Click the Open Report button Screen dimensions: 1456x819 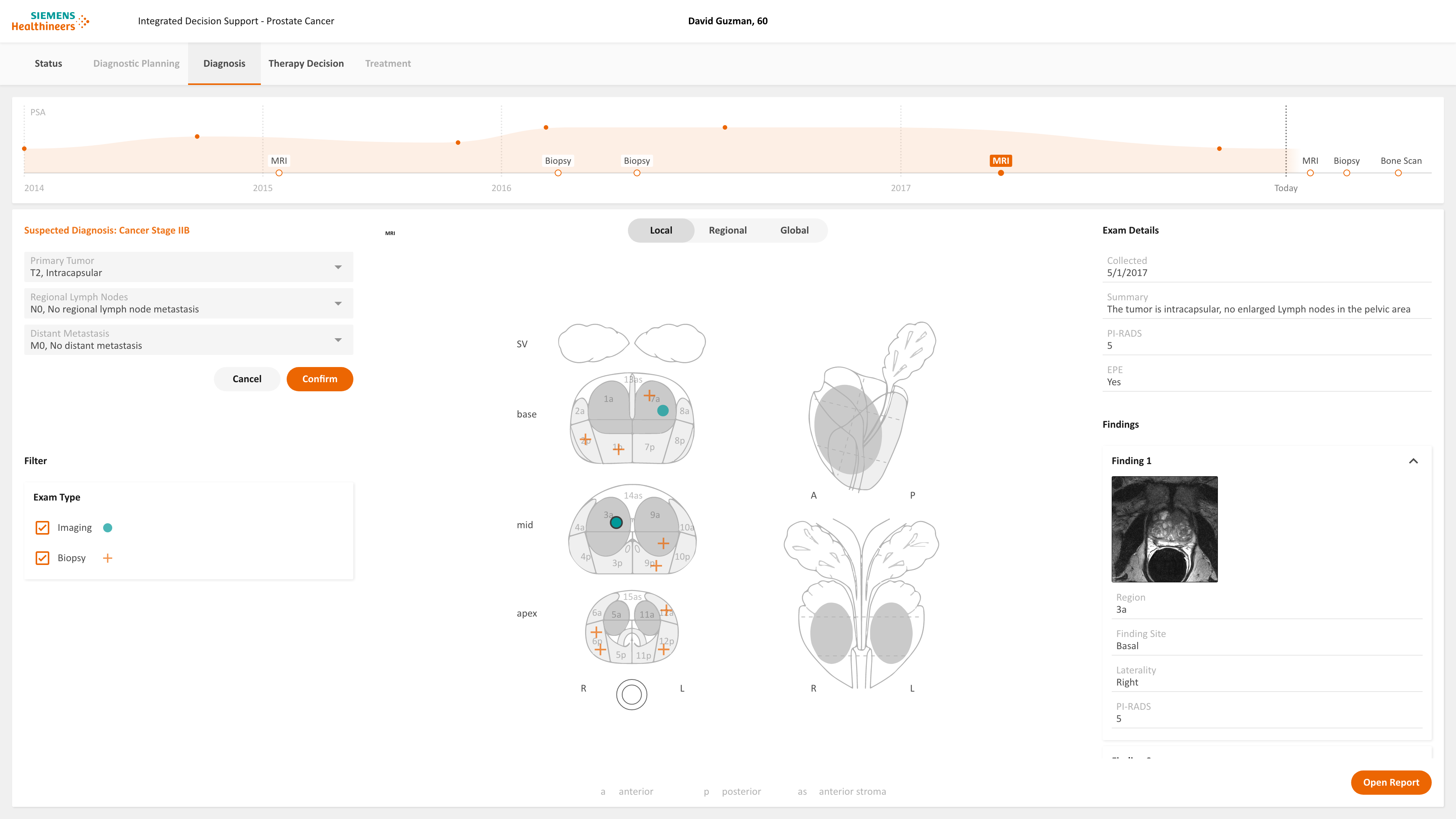1391,782
